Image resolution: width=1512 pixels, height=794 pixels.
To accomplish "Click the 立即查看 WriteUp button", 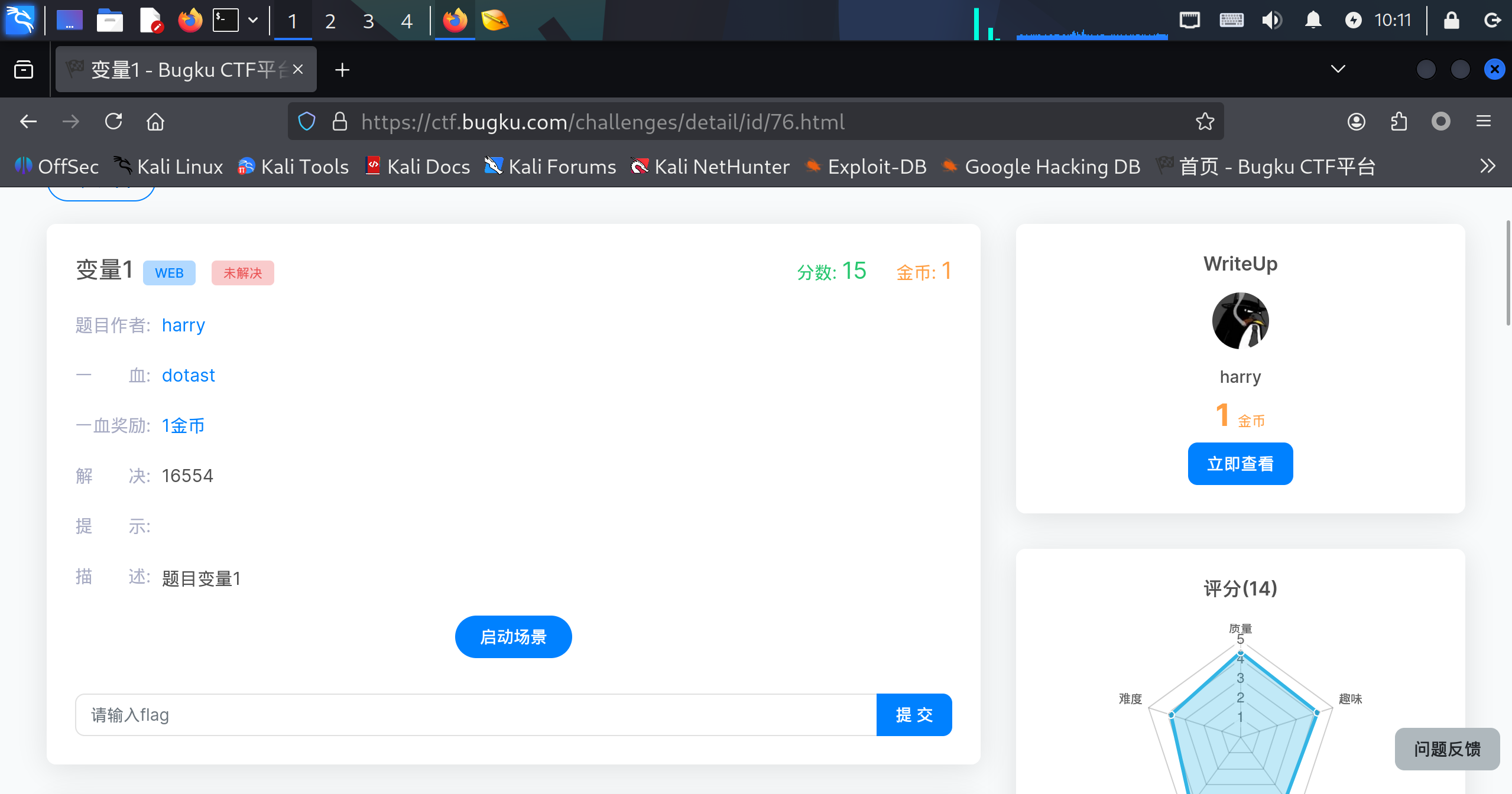I will (x=1240, y=464).
